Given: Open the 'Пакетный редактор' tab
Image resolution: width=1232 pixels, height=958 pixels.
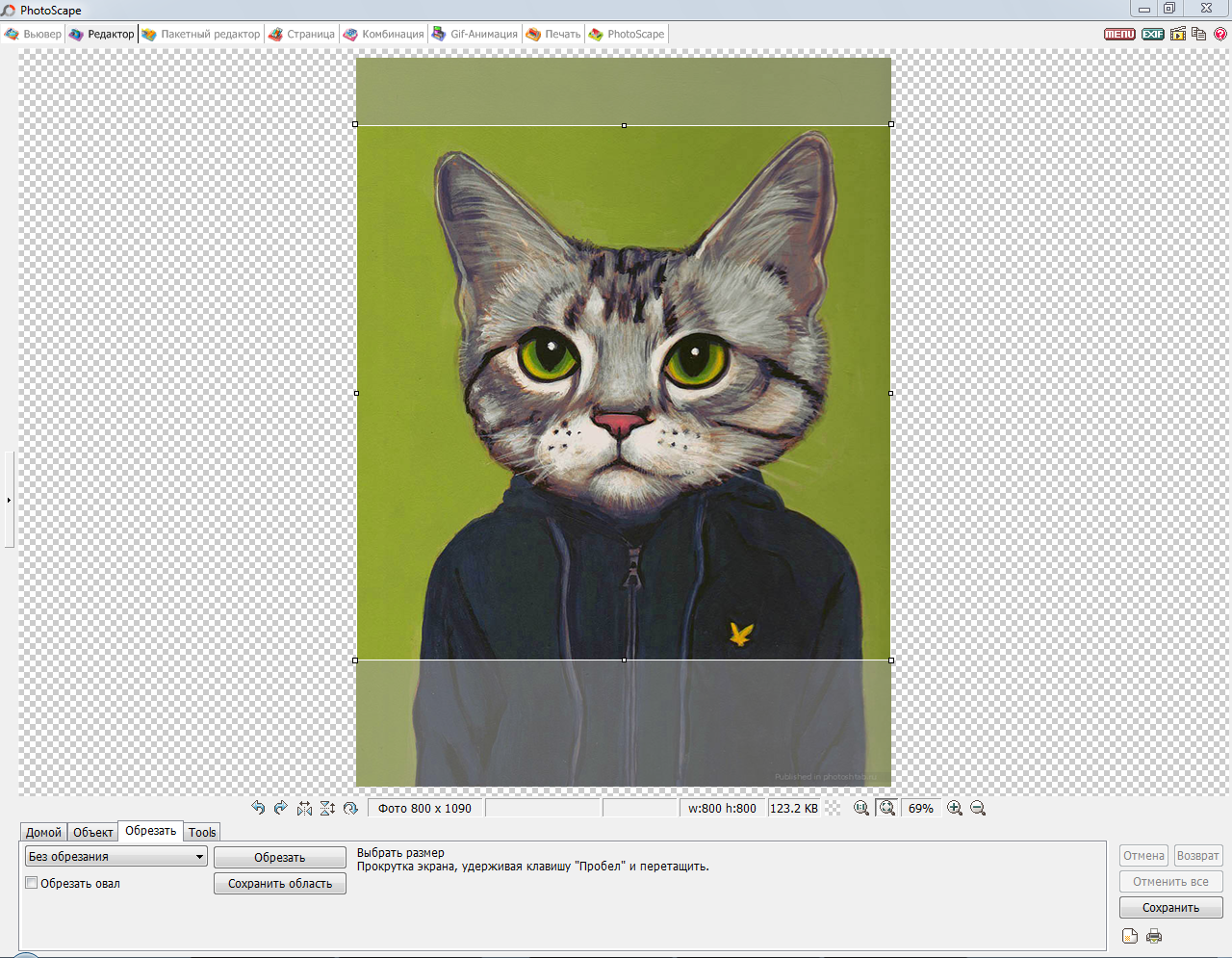Looking at the screenshot, I should 201,34.
